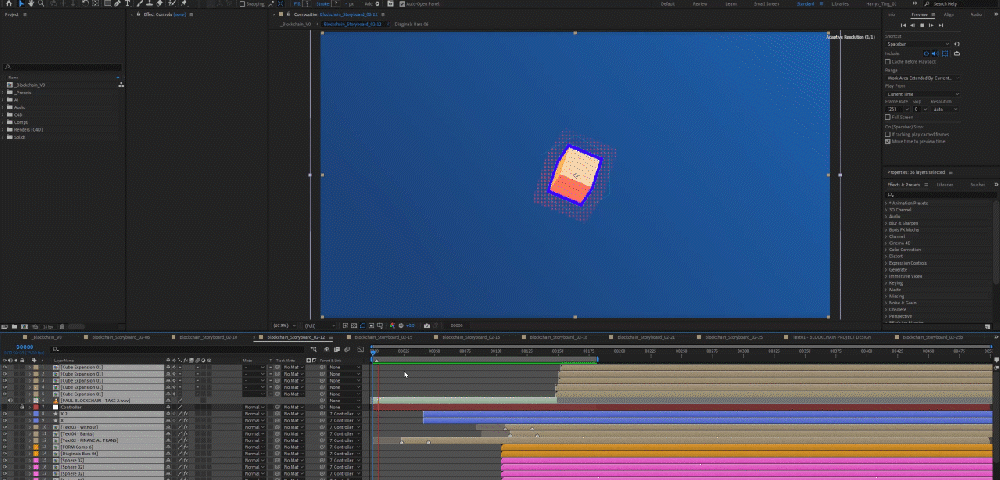Jump to first frame in Preview panel
Viewport: 1000px width, 480px height.
901,25
